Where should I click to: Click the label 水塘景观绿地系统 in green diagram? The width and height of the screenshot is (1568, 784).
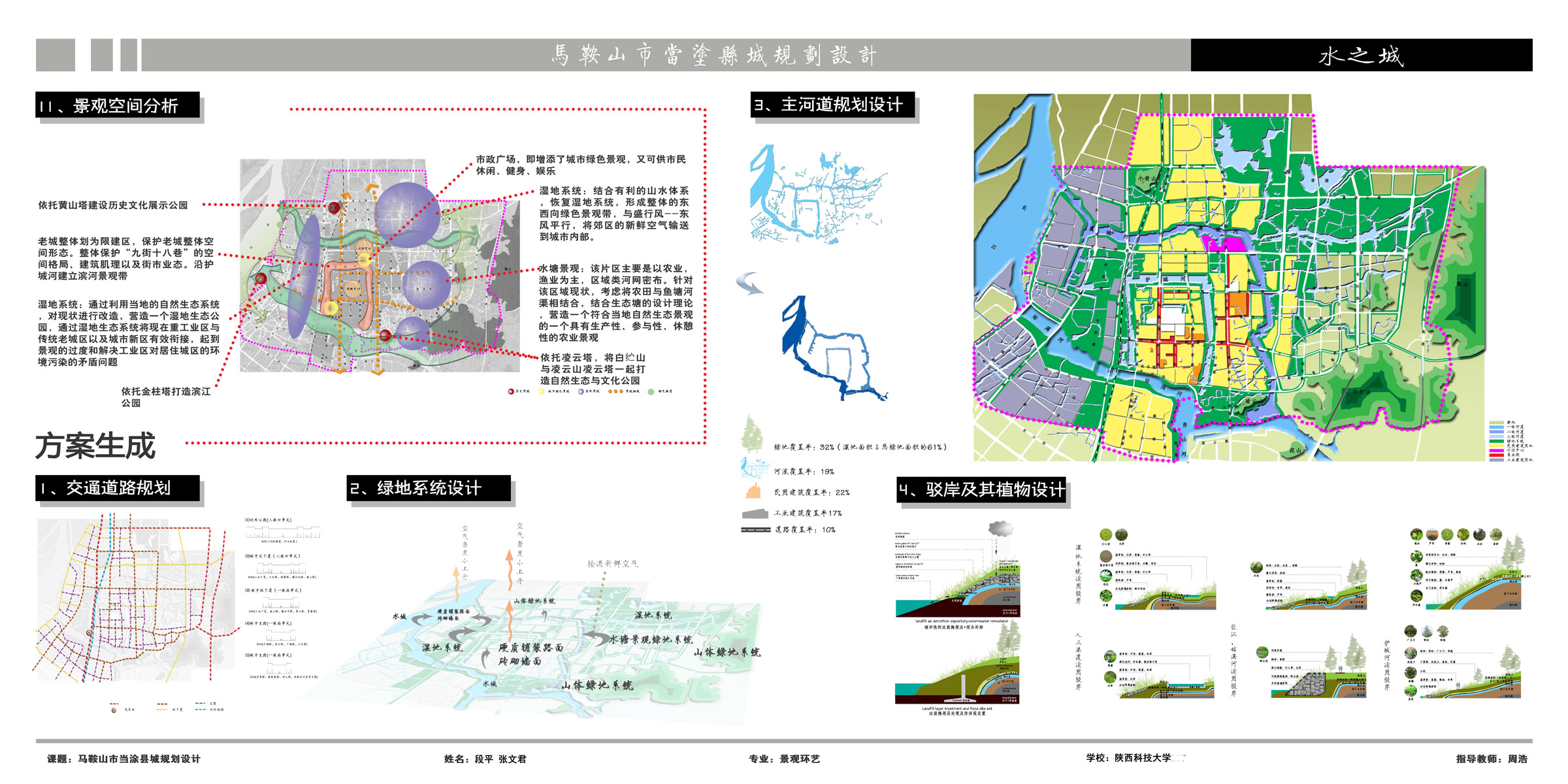pos(651,640)
